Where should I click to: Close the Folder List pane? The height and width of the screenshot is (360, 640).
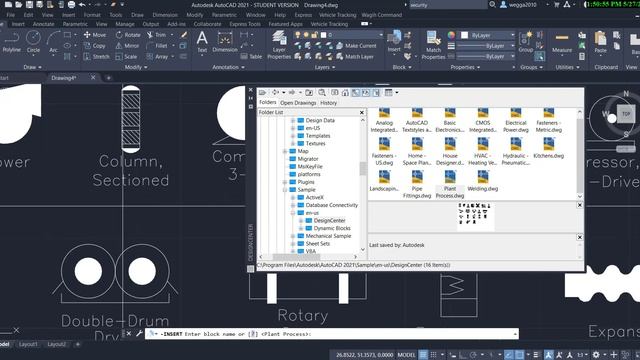pos(362,112)
